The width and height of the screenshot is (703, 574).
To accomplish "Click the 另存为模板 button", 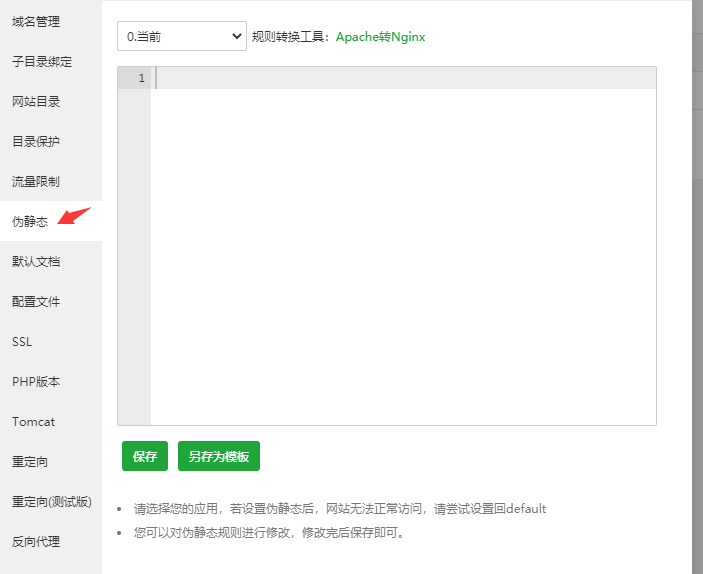I will click(x=219, y=456).
